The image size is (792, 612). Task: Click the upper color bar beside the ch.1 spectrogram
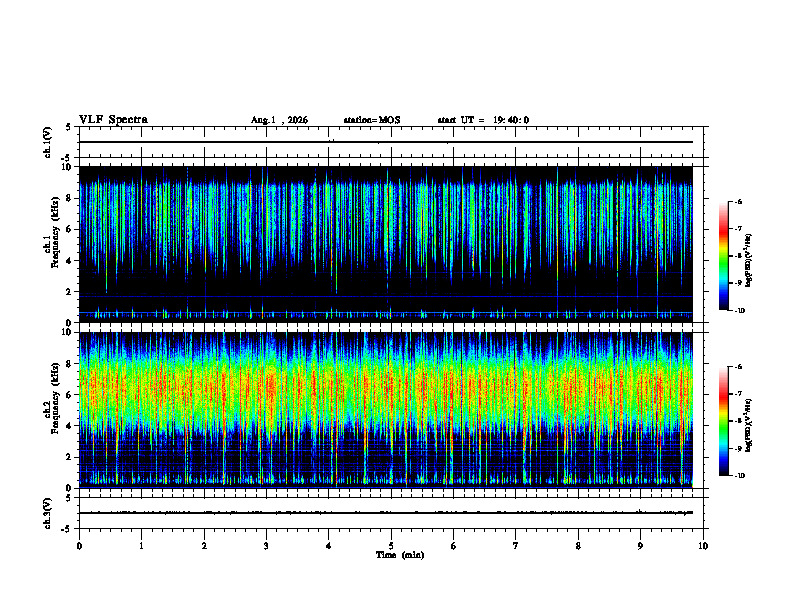click(x=723, y=256)
